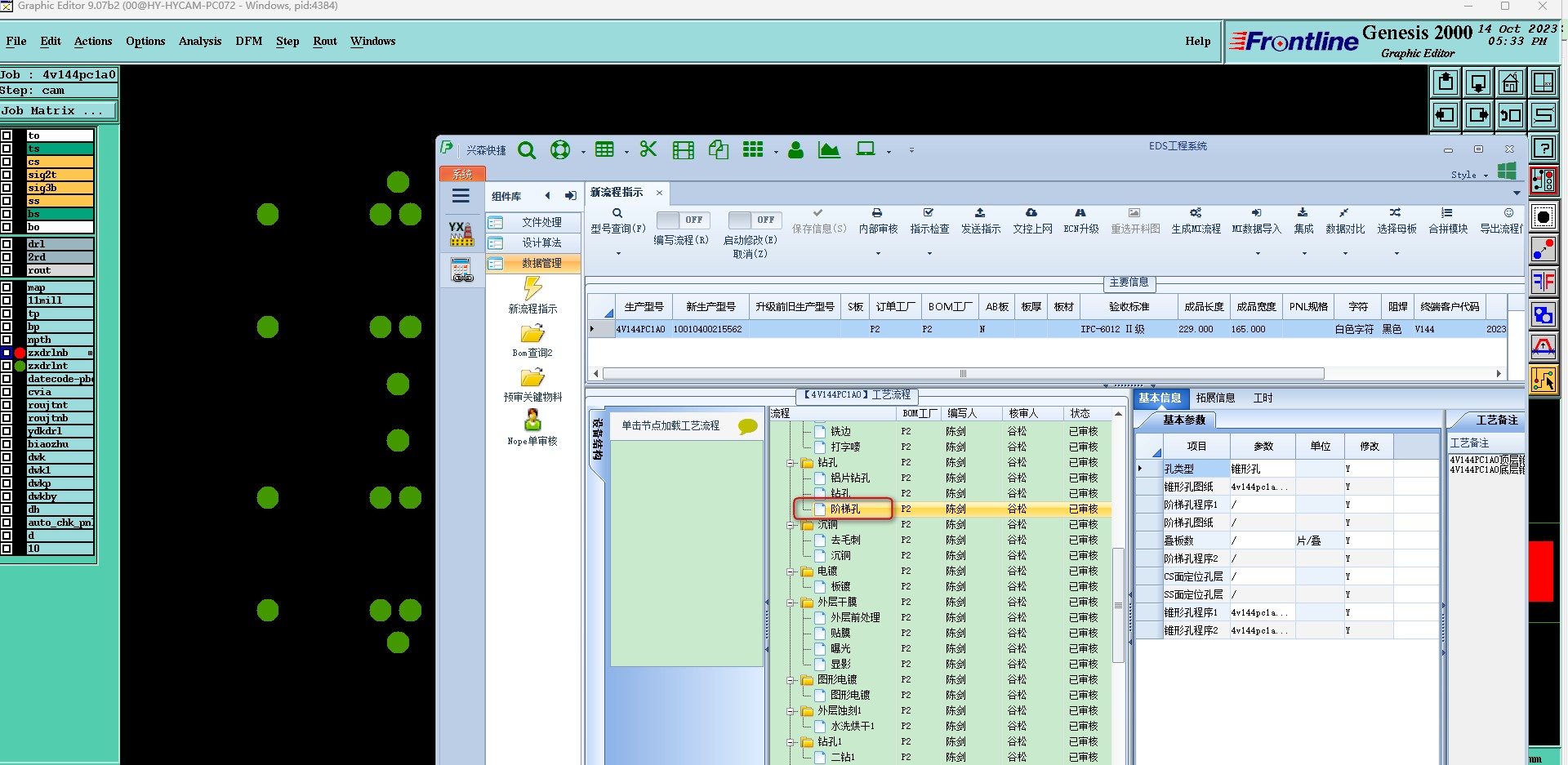Check the box for layer ts
Viewport: 1568px width, 765px height.
click(x=7, y=149)
